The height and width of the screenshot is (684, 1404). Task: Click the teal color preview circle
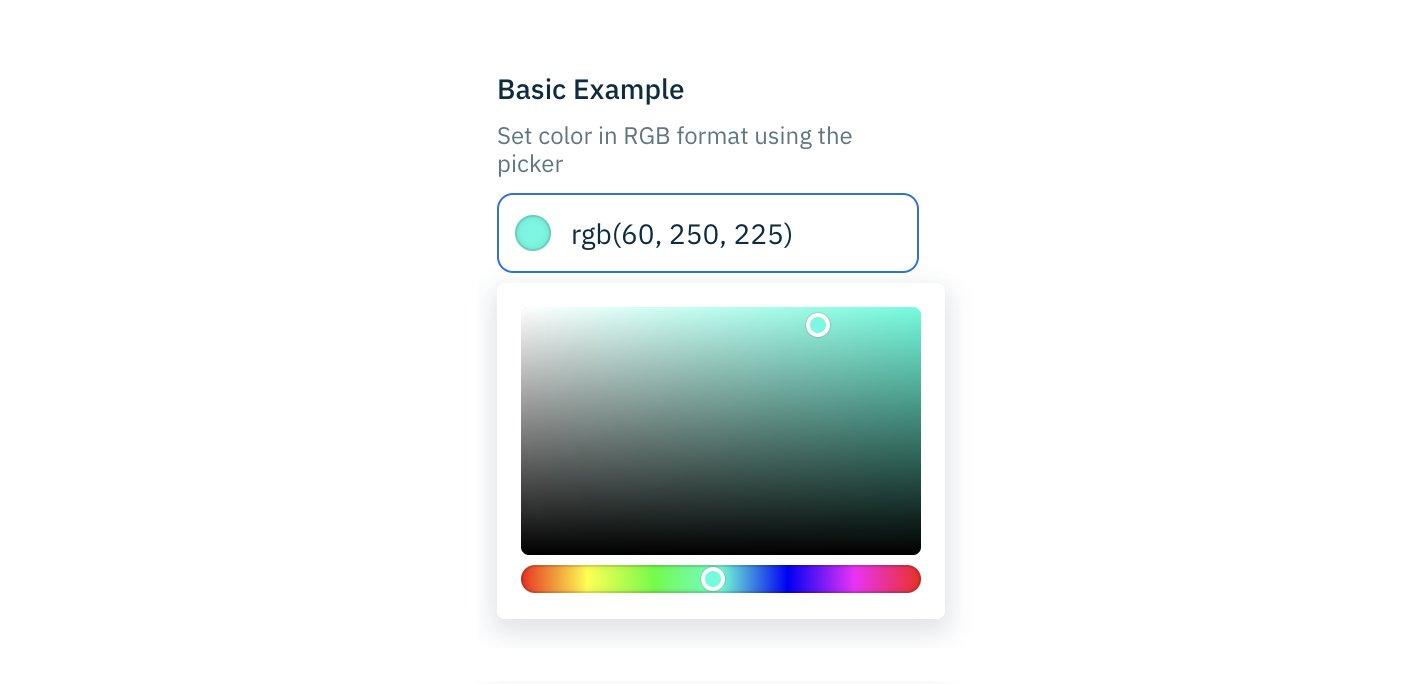533,233
